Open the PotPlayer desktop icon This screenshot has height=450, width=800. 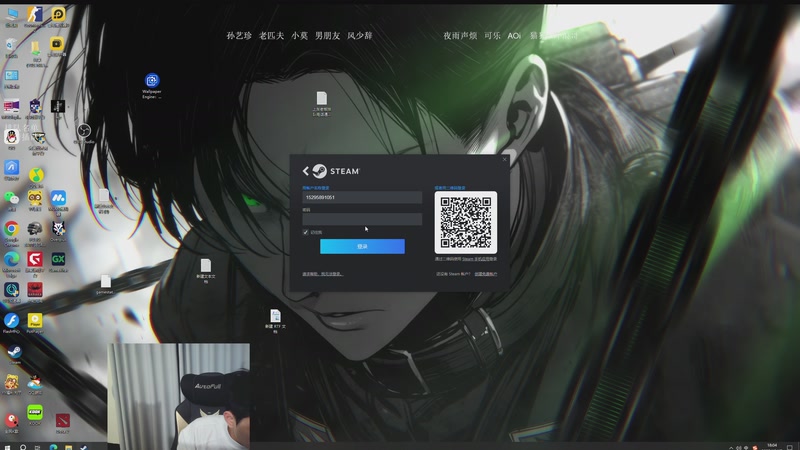pos(35,321)
